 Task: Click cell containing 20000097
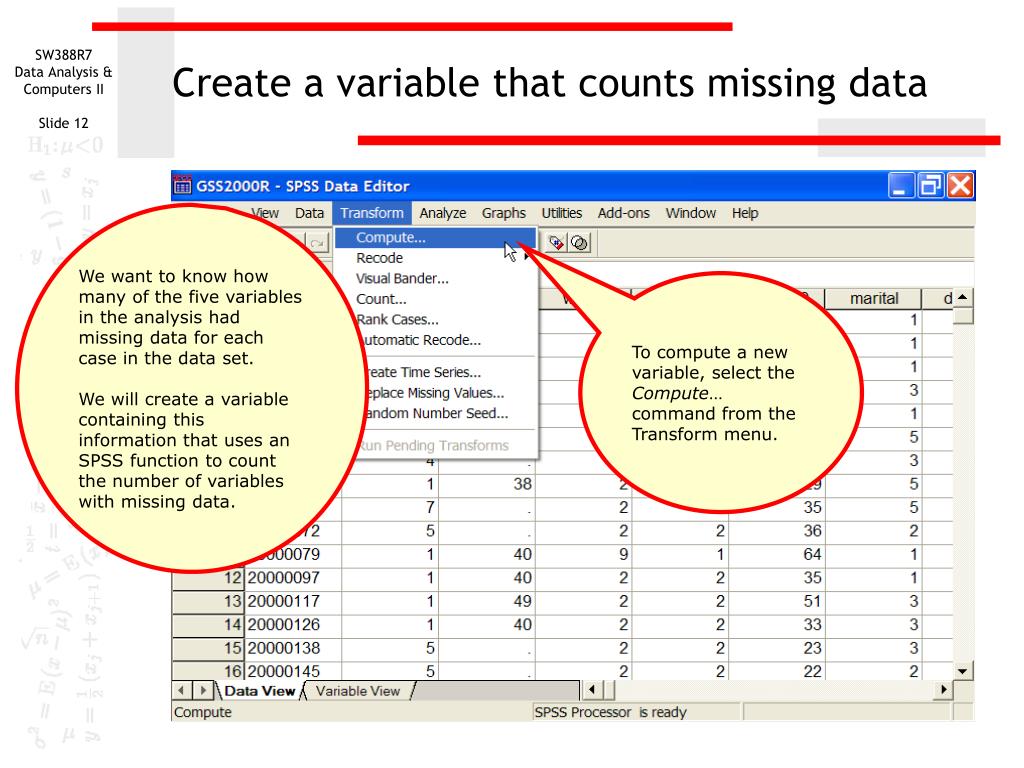(x=293, y=578)
